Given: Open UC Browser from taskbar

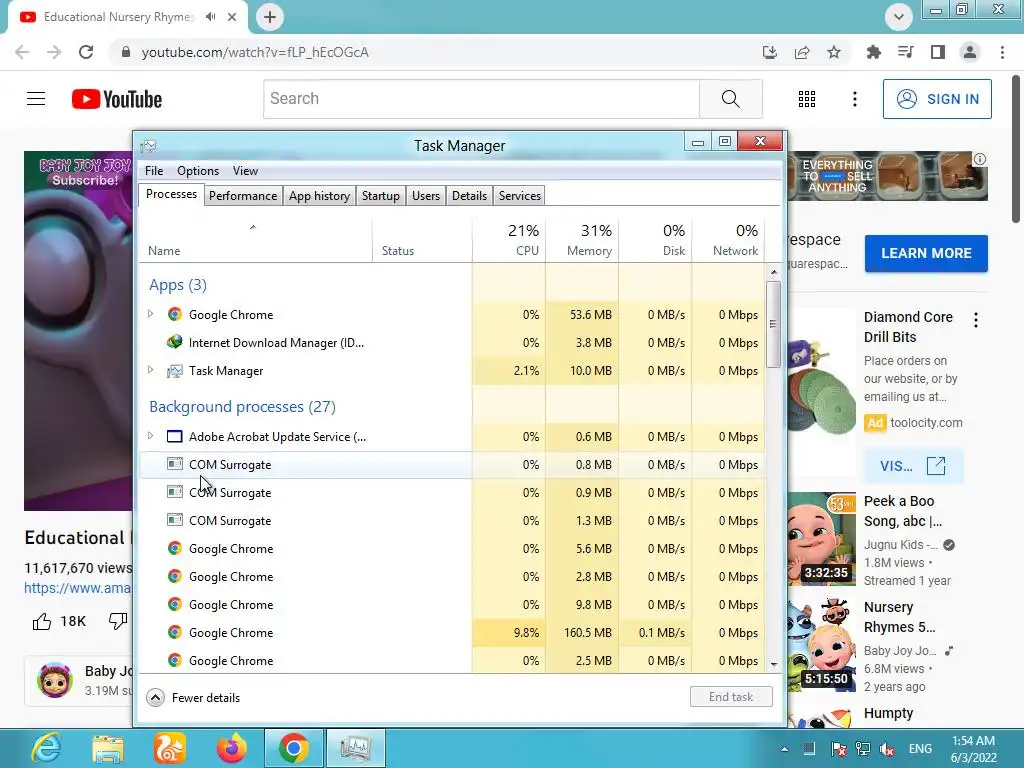Looking at the screenshot, I should pos(170,748).
